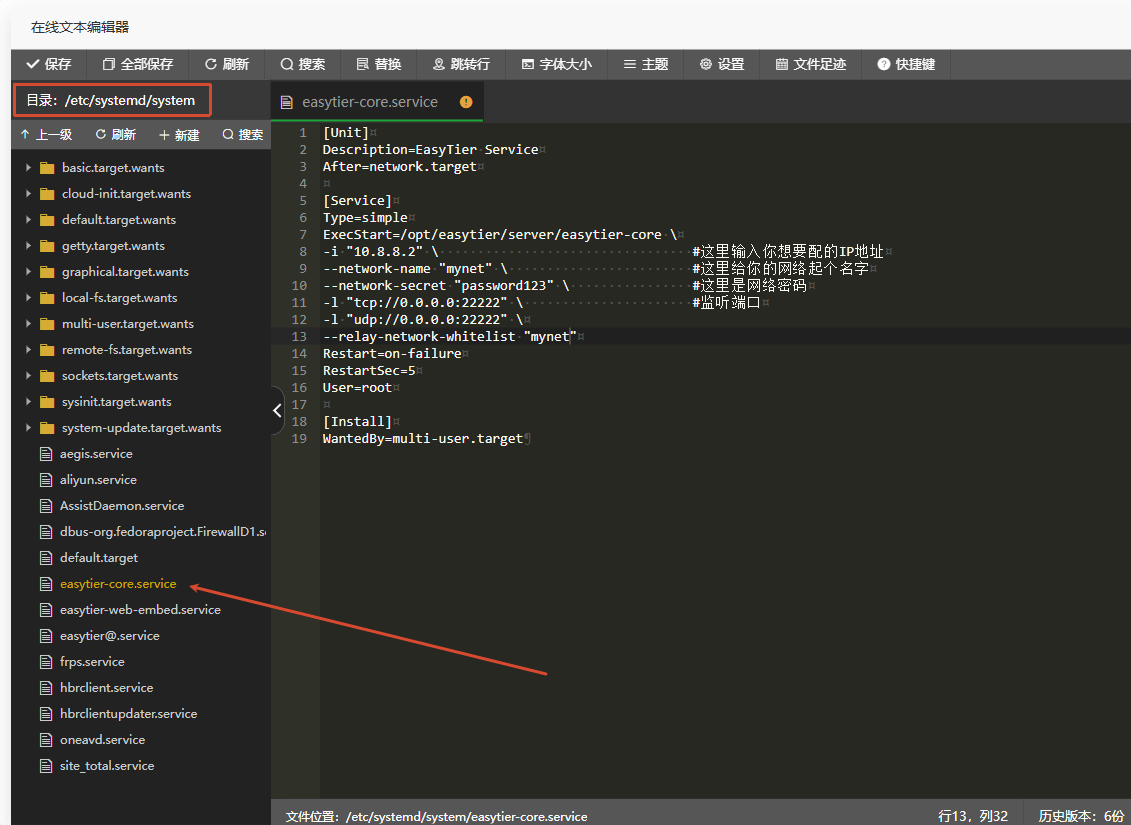Expand getty.target.wants folder arrow
Image resolution: width=1131 pixels, height=825 pixels.
tap(28, 245)
